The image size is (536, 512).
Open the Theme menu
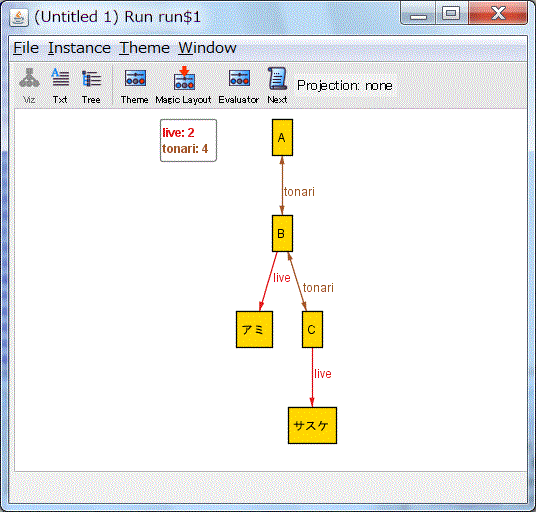144,48
